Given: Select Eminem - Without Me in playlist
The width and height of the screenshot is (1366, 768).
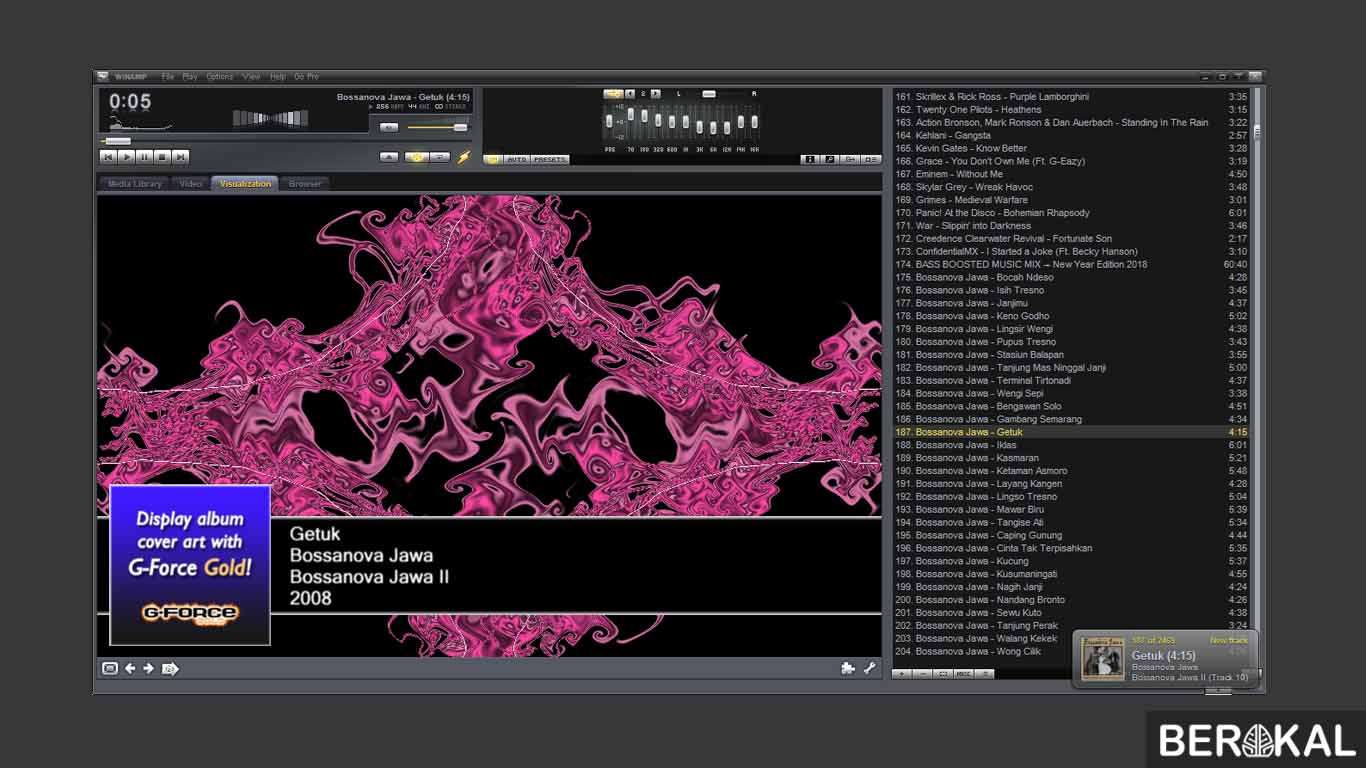Looking at the screenshot, I should pos(959,174).
